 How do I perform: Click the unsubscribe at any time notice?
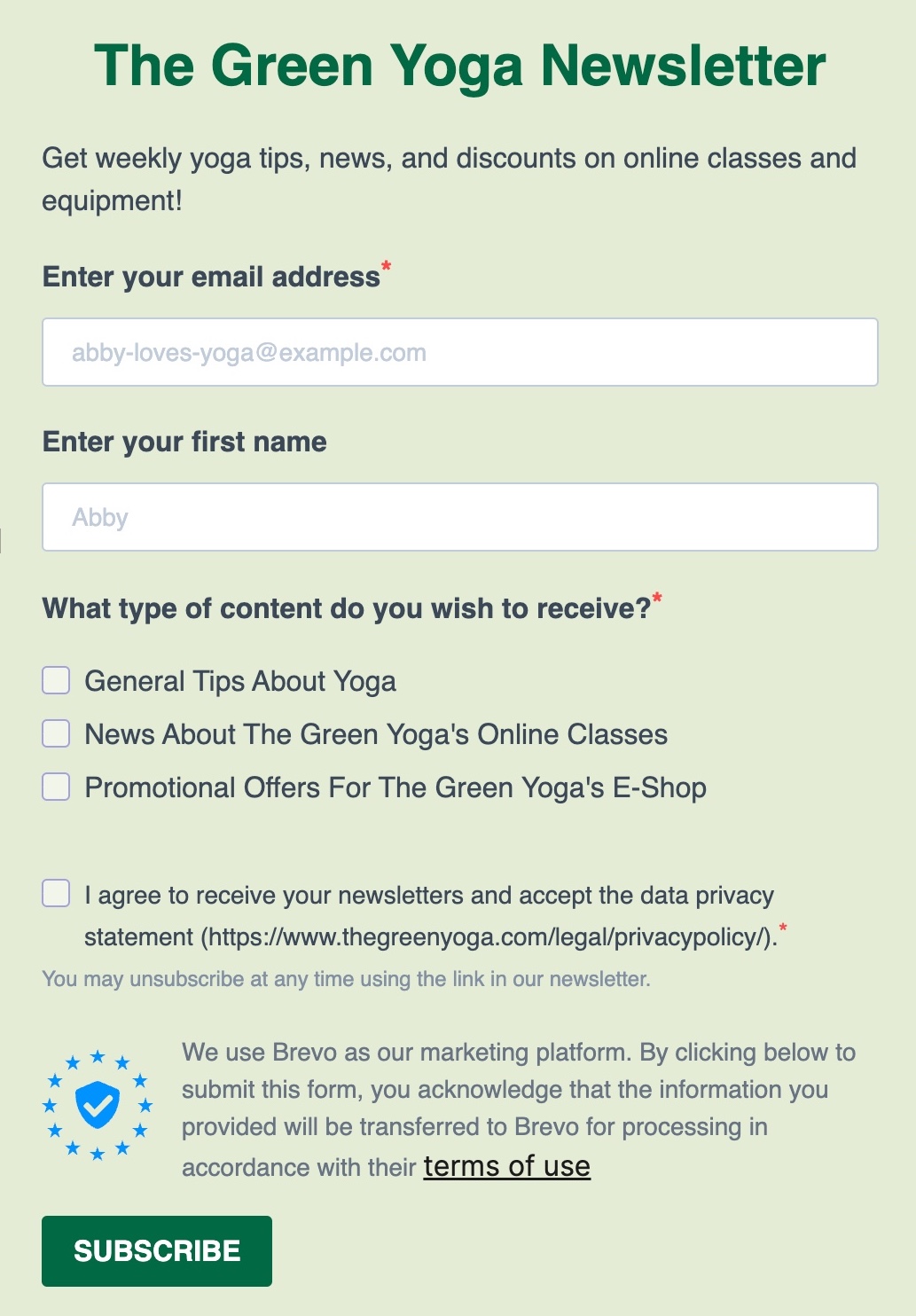tap(347, 979)
